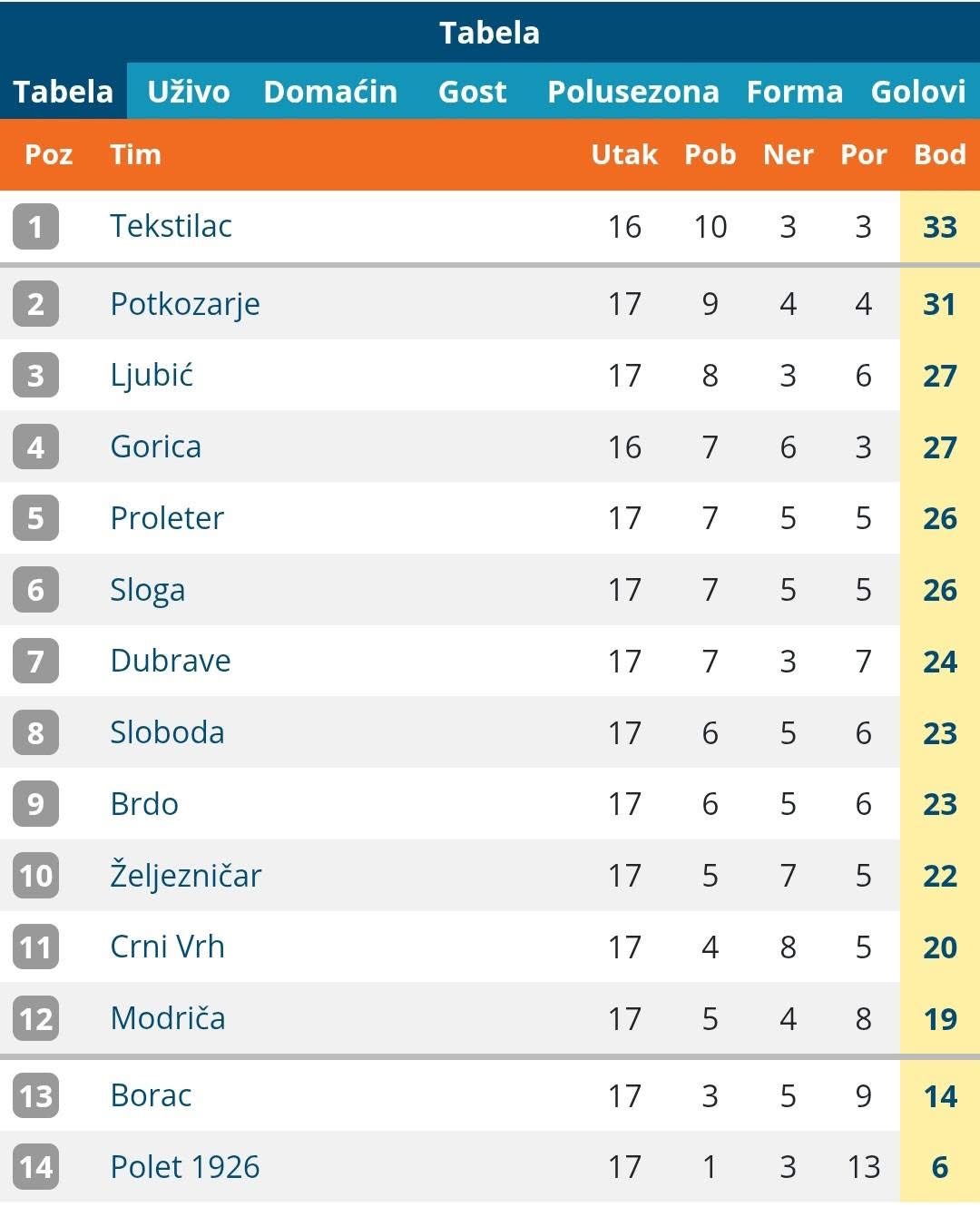Click the Potkozarje team name
This screenshot has width=980, height=1207.
click(x=185, y=304)
